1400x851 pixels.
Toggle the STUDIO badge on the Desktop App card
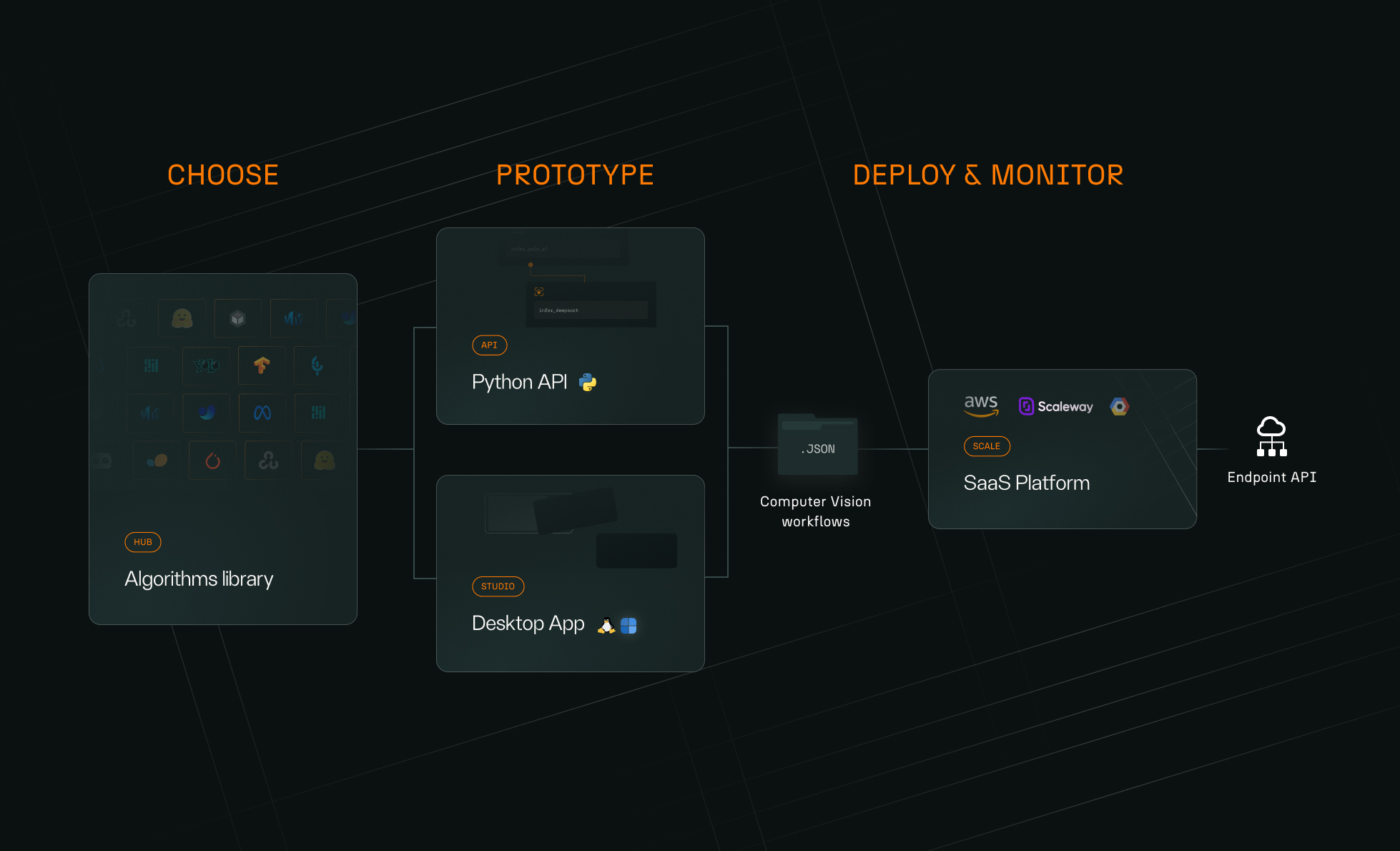click(498, 586)
